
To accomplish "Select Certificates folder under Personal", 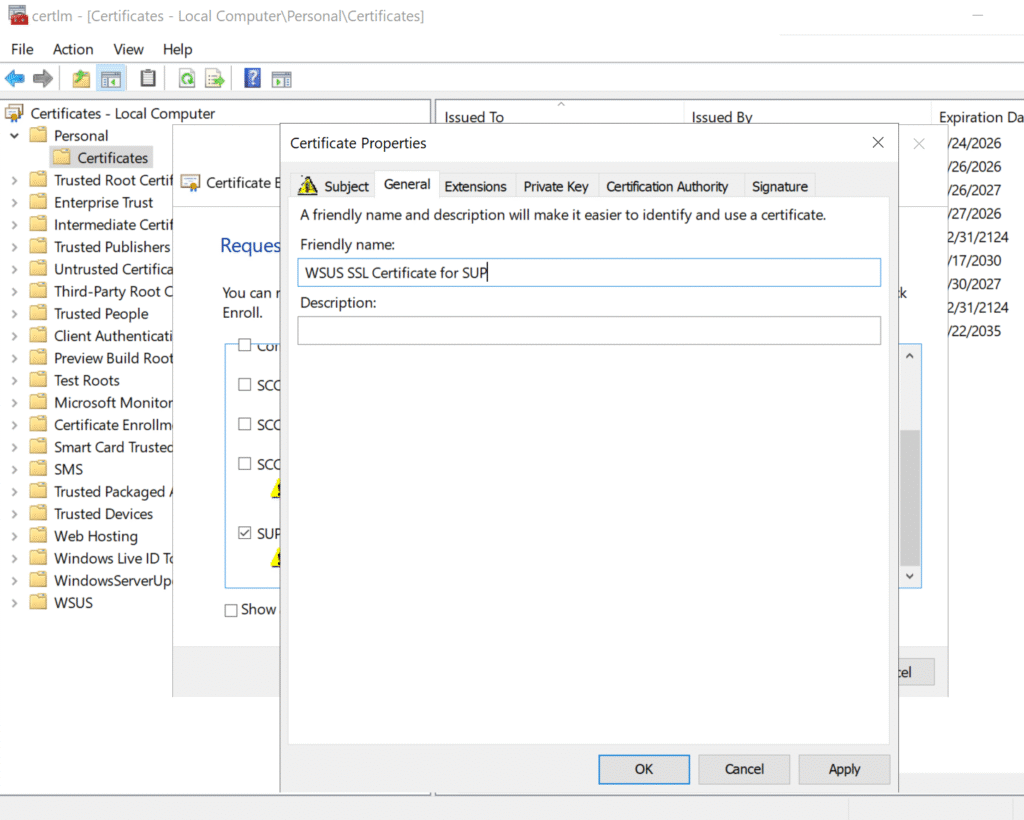I will point(102,158).
